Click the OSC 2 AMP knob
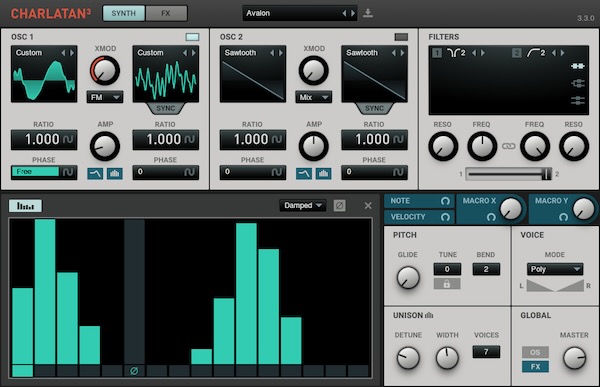600x387 pixels. [x=313, y=146]
